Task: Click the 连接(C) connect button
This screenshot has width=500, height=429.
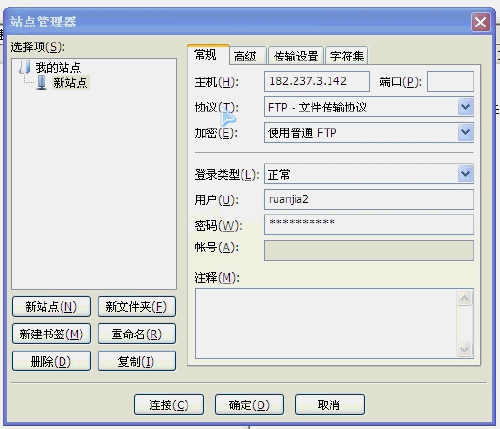Action: pos(169,405)
